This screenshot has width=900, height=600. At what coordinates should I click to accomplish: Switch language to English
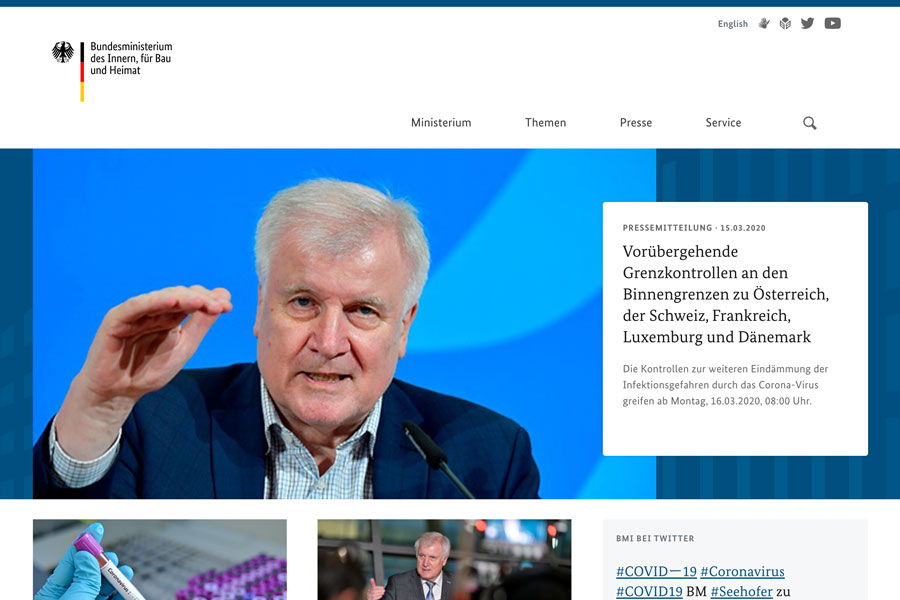(x=733, y=24)
